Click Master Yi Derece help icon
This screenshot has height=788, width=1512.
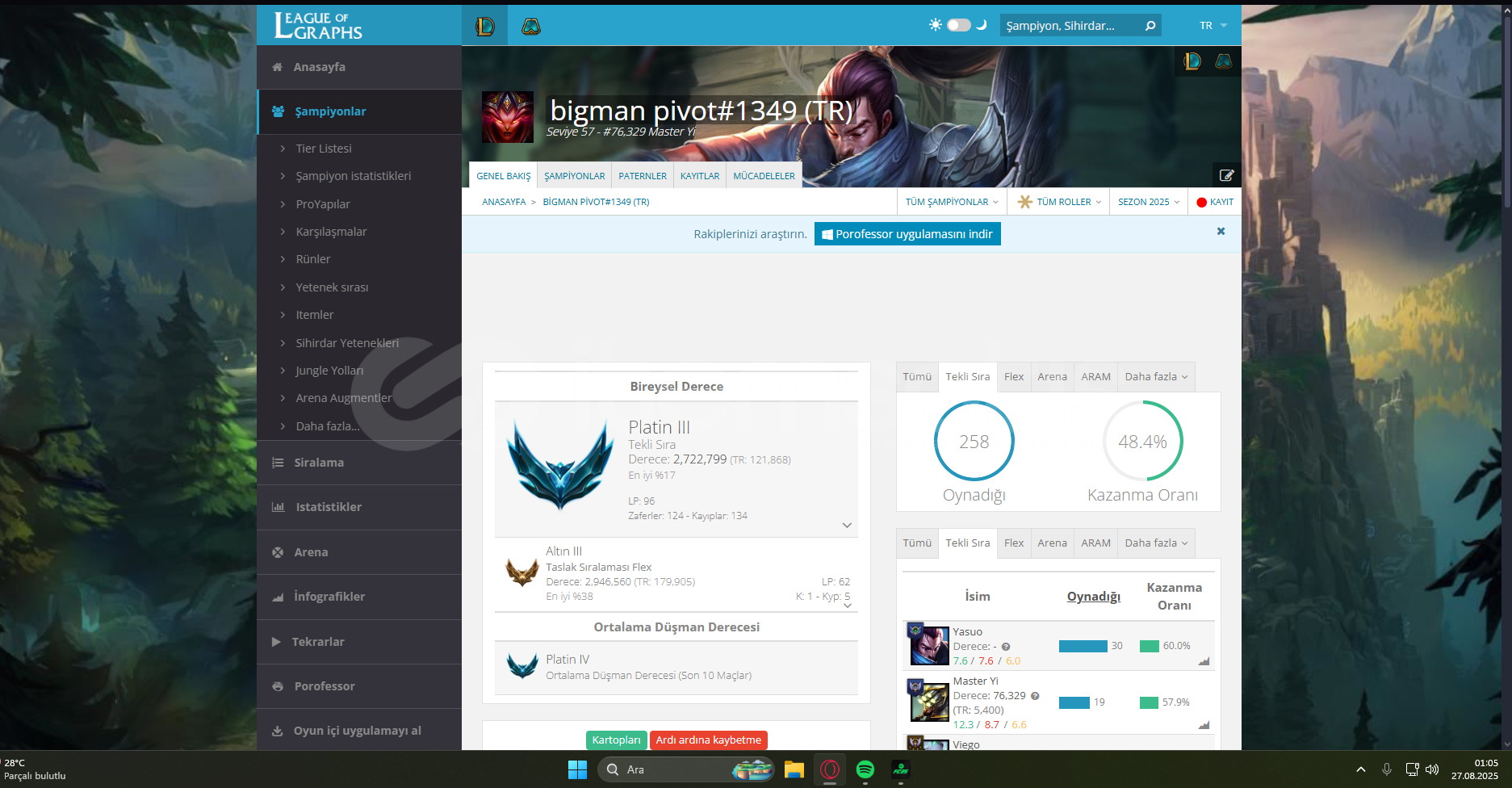1035,696
